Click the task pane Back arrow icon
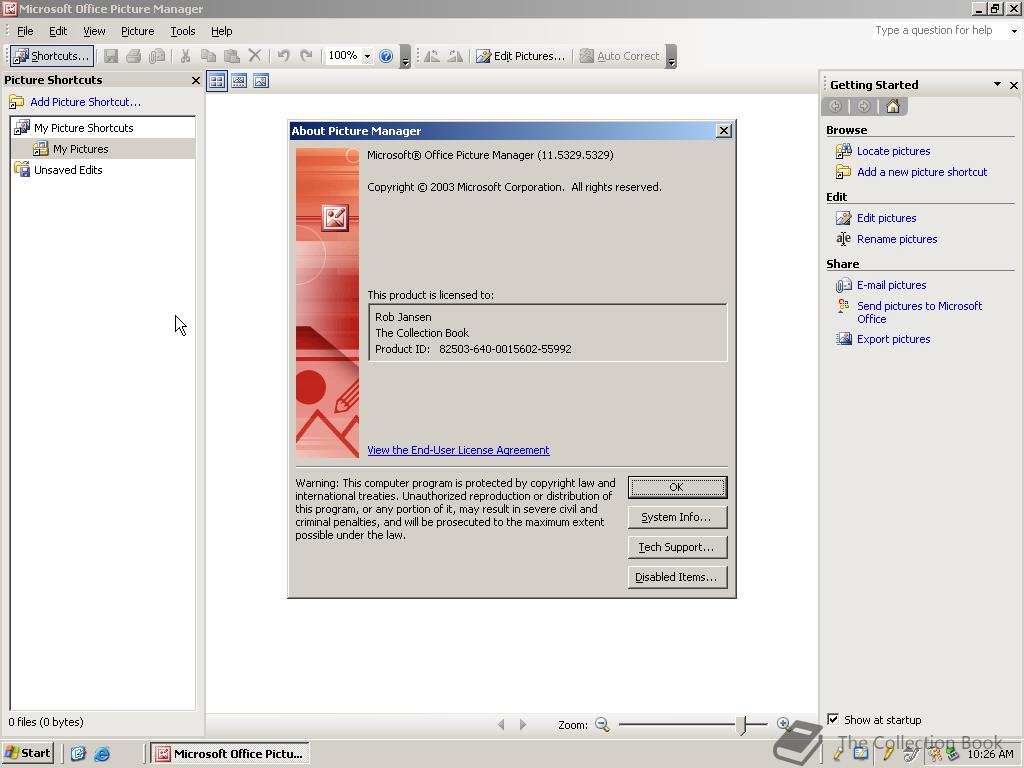 pyautogui.click(x=835, y=106)
